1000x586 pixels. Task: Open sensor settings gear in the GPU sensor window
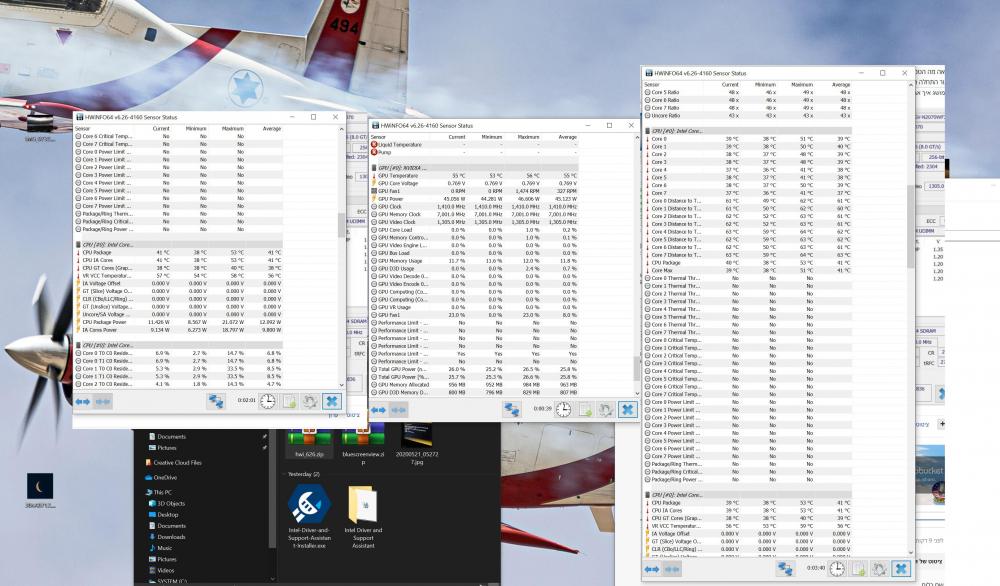tap(606, 410)
